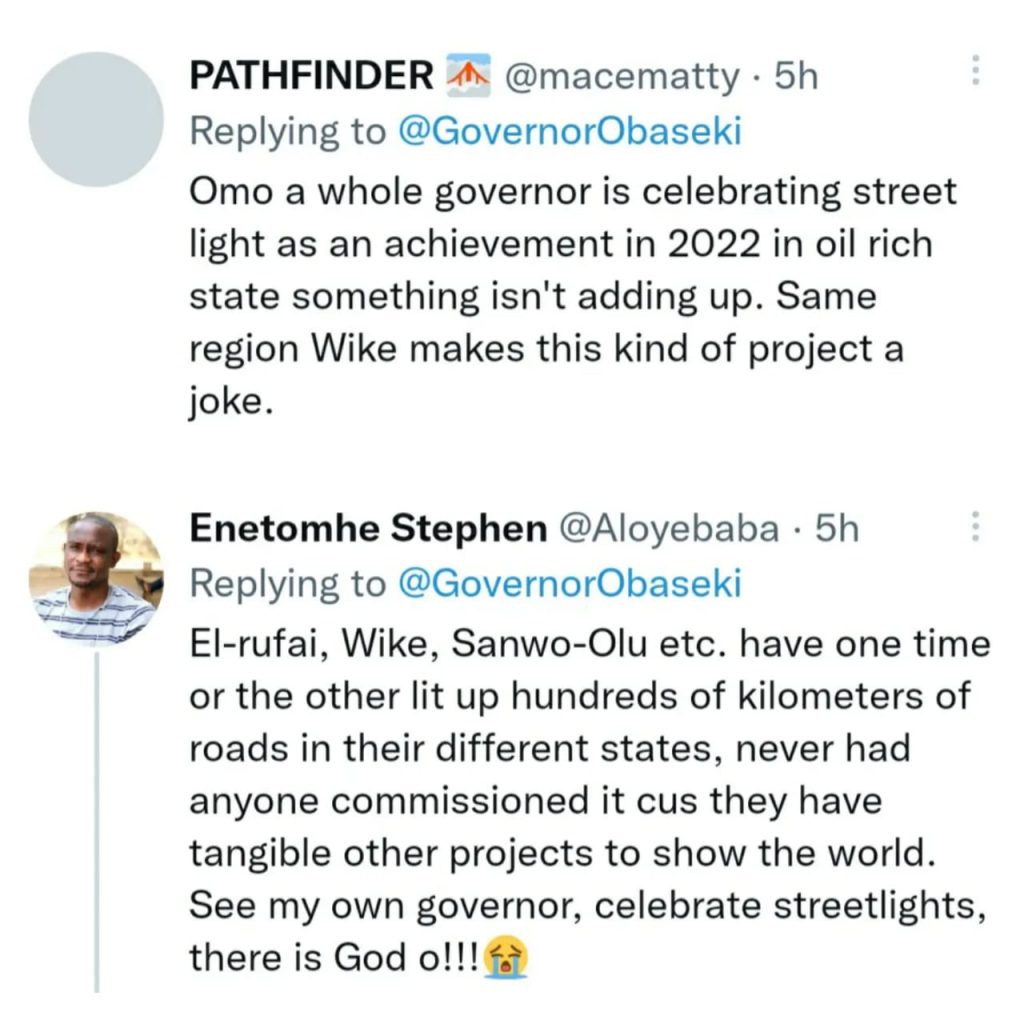Viewport: 1024px width, 1024px height.
Task: Open @GovernorObaseki in PATHFINDER's reply line
Action: (x=570, y=131)
